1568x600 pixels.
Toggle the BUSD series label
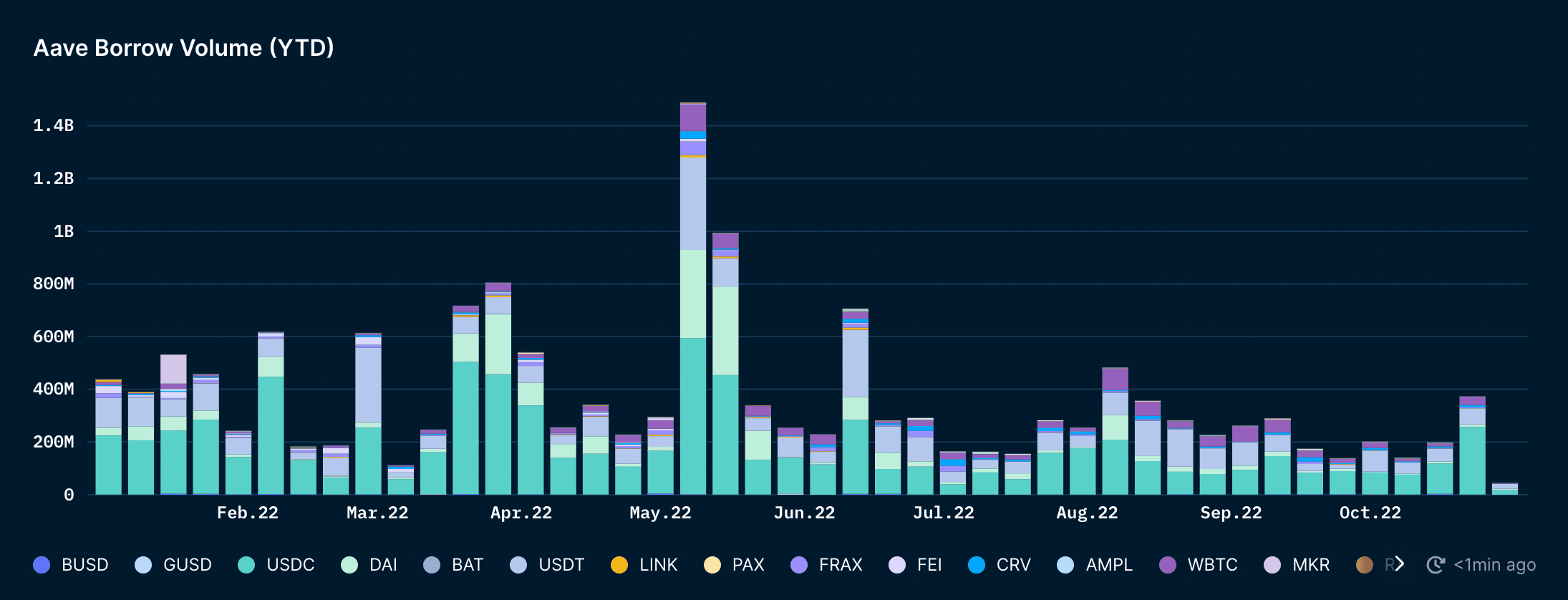(84, 565)
